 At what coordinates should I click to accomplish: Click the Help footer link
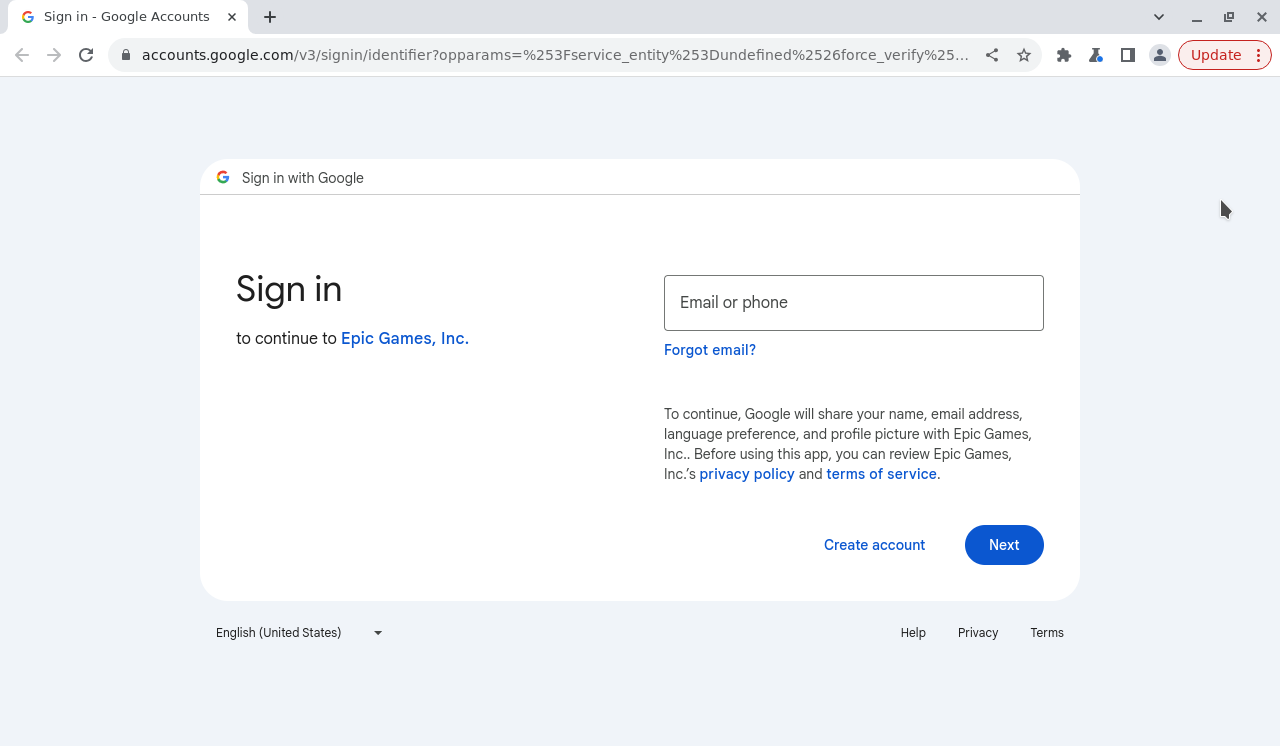point(913,633)
